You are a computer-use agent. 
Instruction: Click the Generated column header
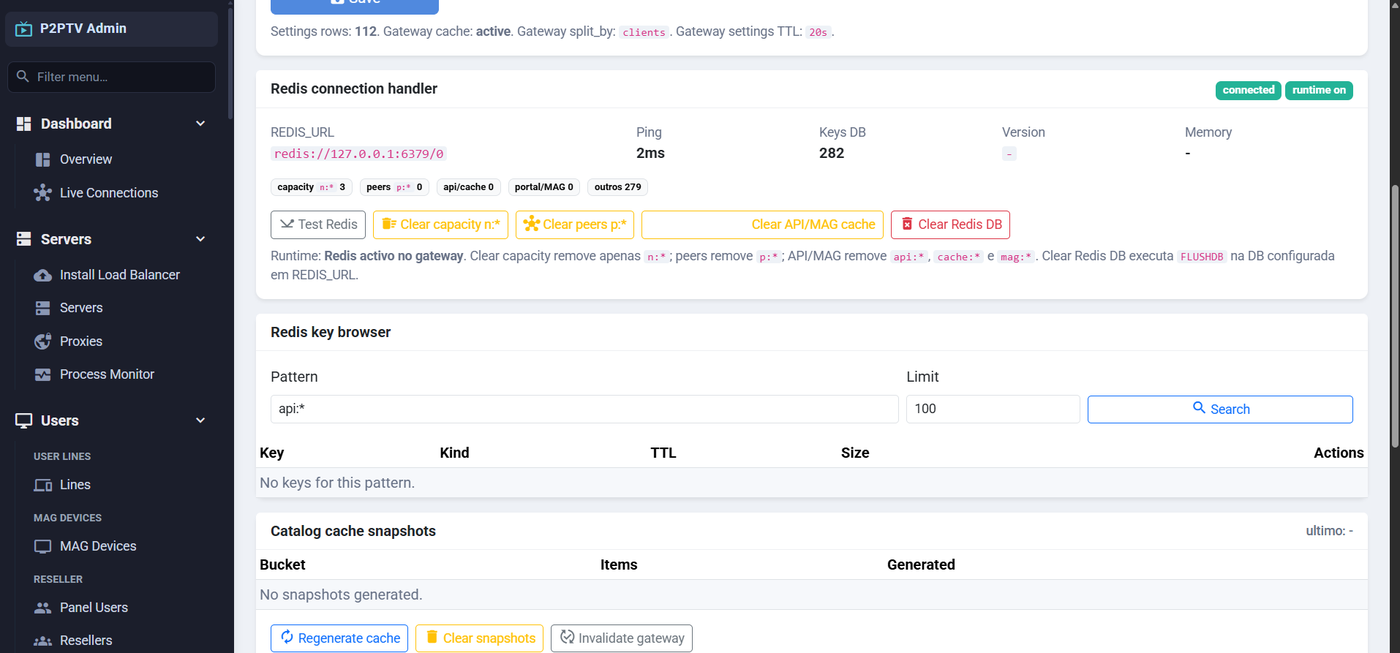coord(921,565)
